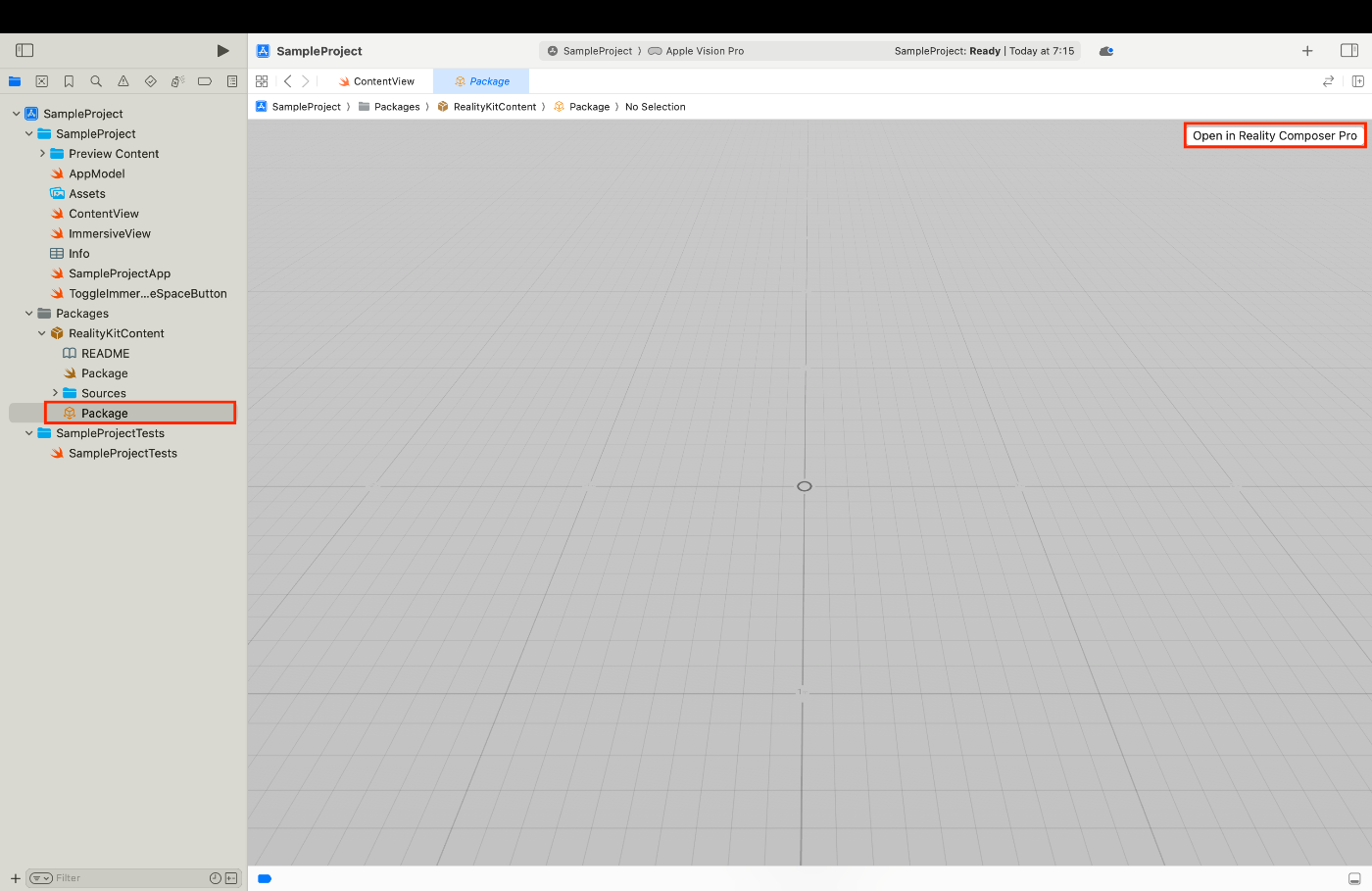The image size is (1372, 891).
Task: Open the Find navigator magnifier icon
Action: [96, 81]
